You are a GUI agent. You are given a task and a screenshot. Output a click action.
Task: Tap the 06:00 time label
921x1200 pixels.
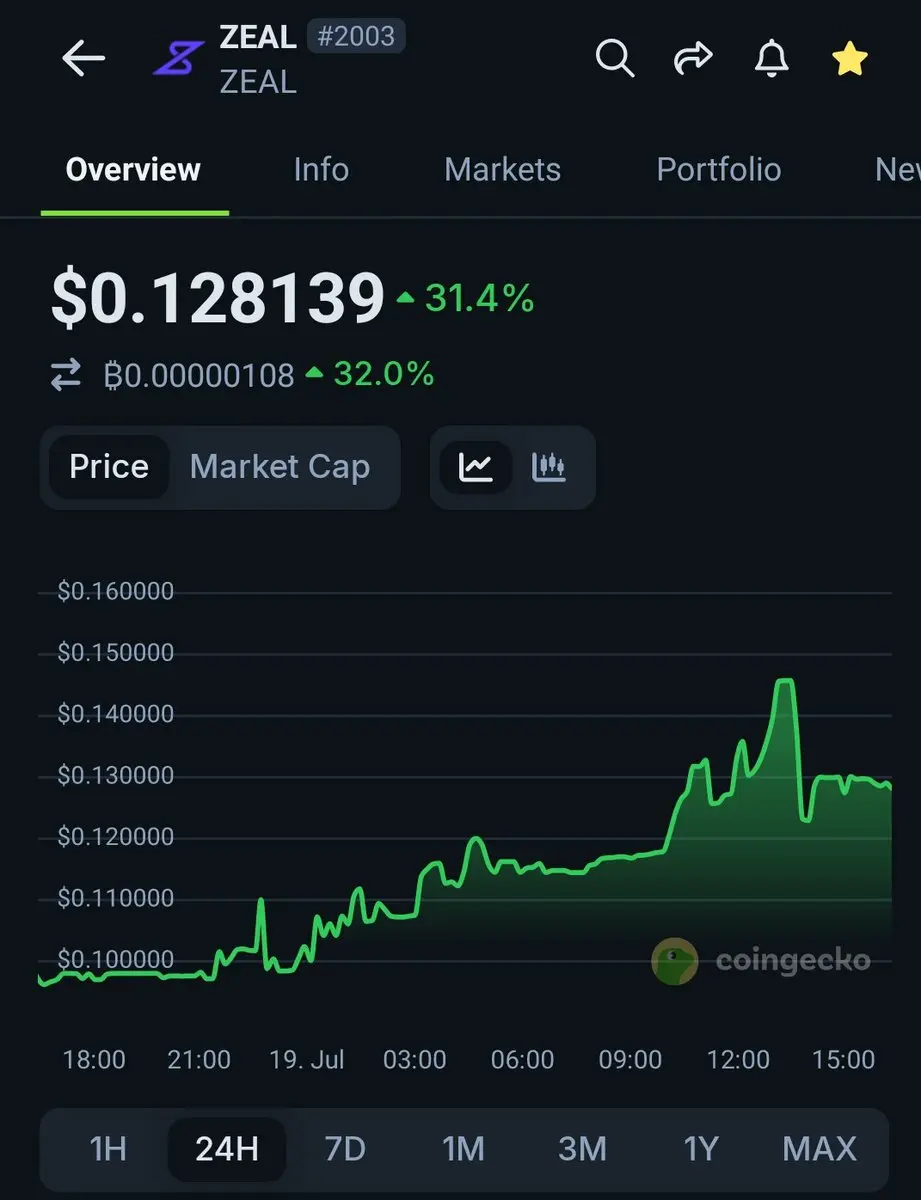(x=522, y=1060)
